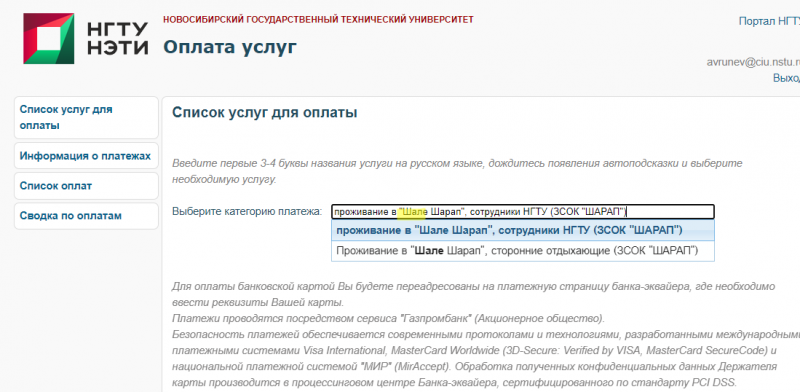
Task: Click the university name header text
Action: click(318, 20)
